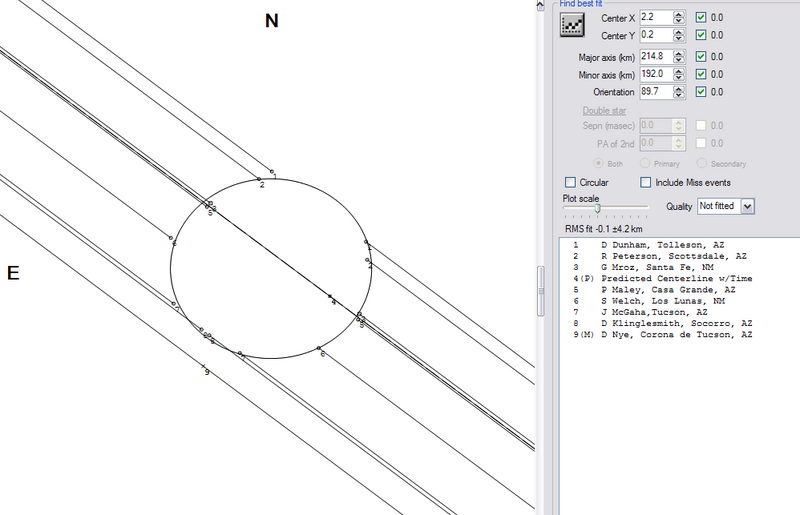Select the Predicted Centerline w/Time entry
This screenshot has width=800, height=515.
pos(675,278)
